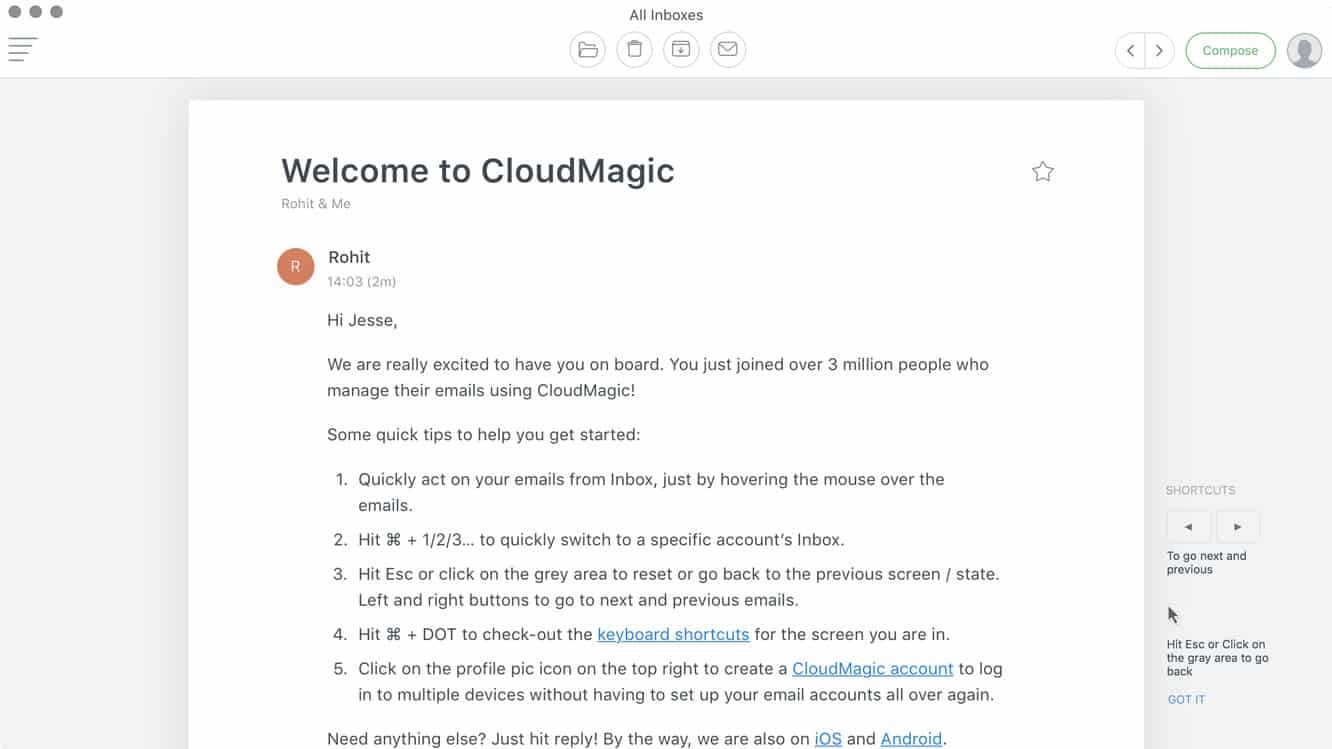1332x749 pixels.
Task: Dismiss shortcuts tips with GOT IT
Action: pyautogui.click(x=1186, y=699)
